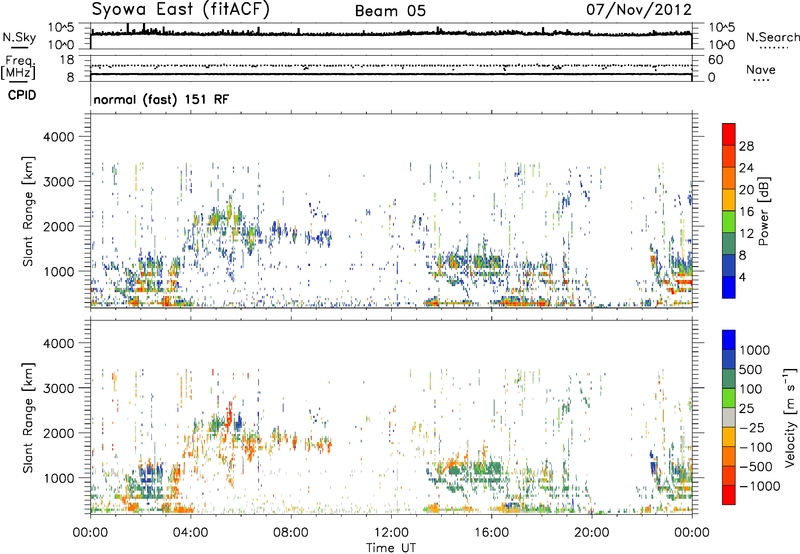Click the N.Sky noise trace strip
The image size is (800, 554).
(x=391, y=33)
